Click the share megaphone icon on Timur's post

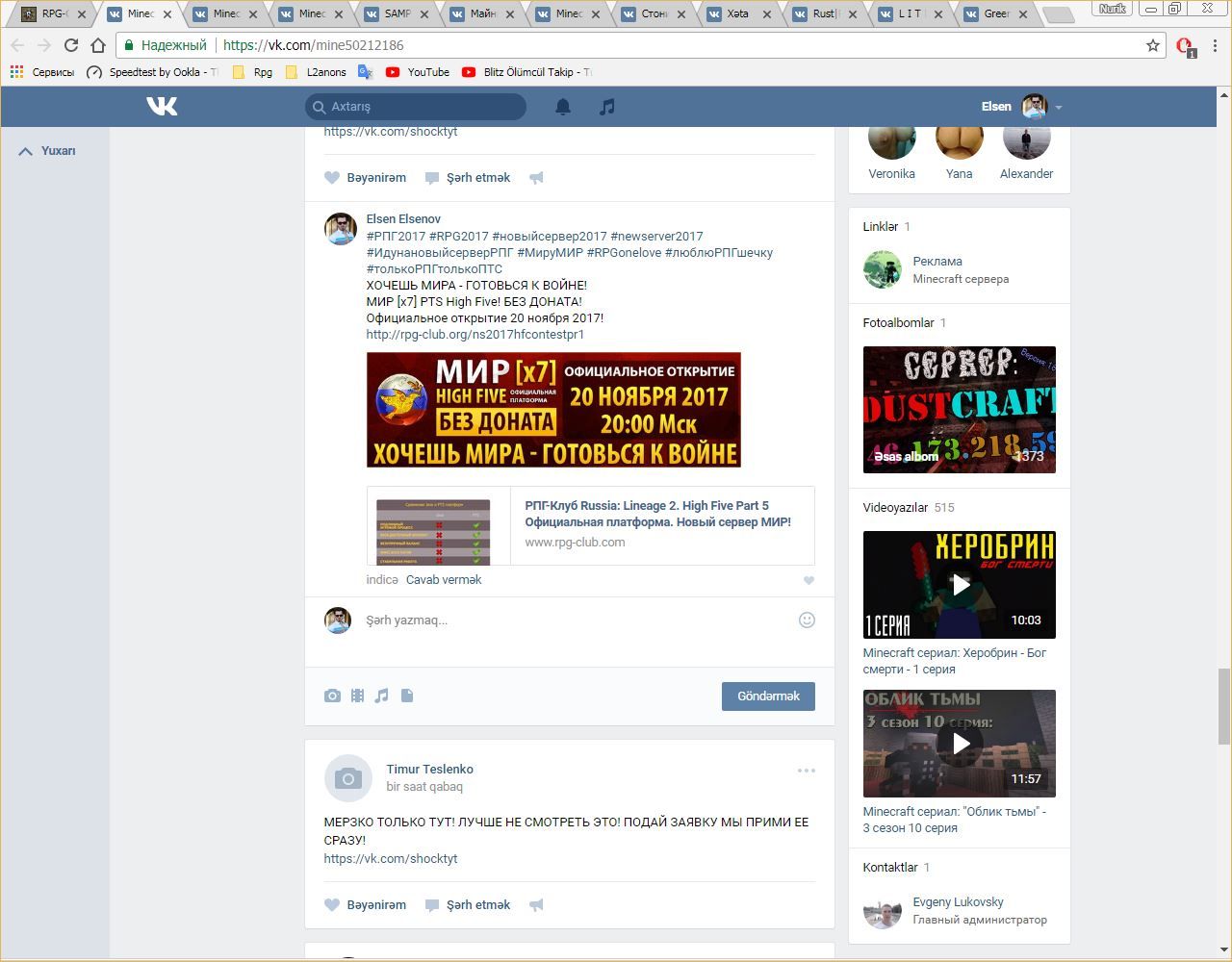[536, 904]
